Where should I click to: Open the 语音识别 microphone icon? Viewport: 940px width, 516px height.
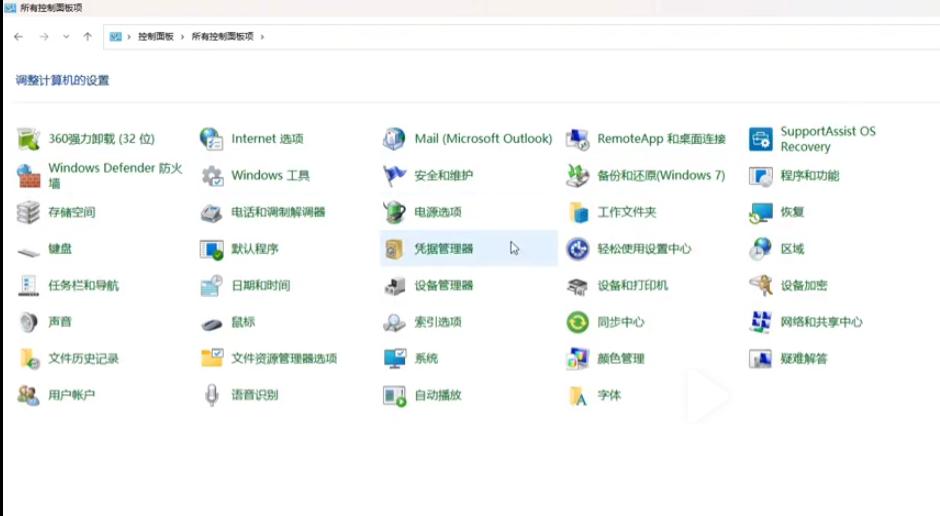(212, 395)
